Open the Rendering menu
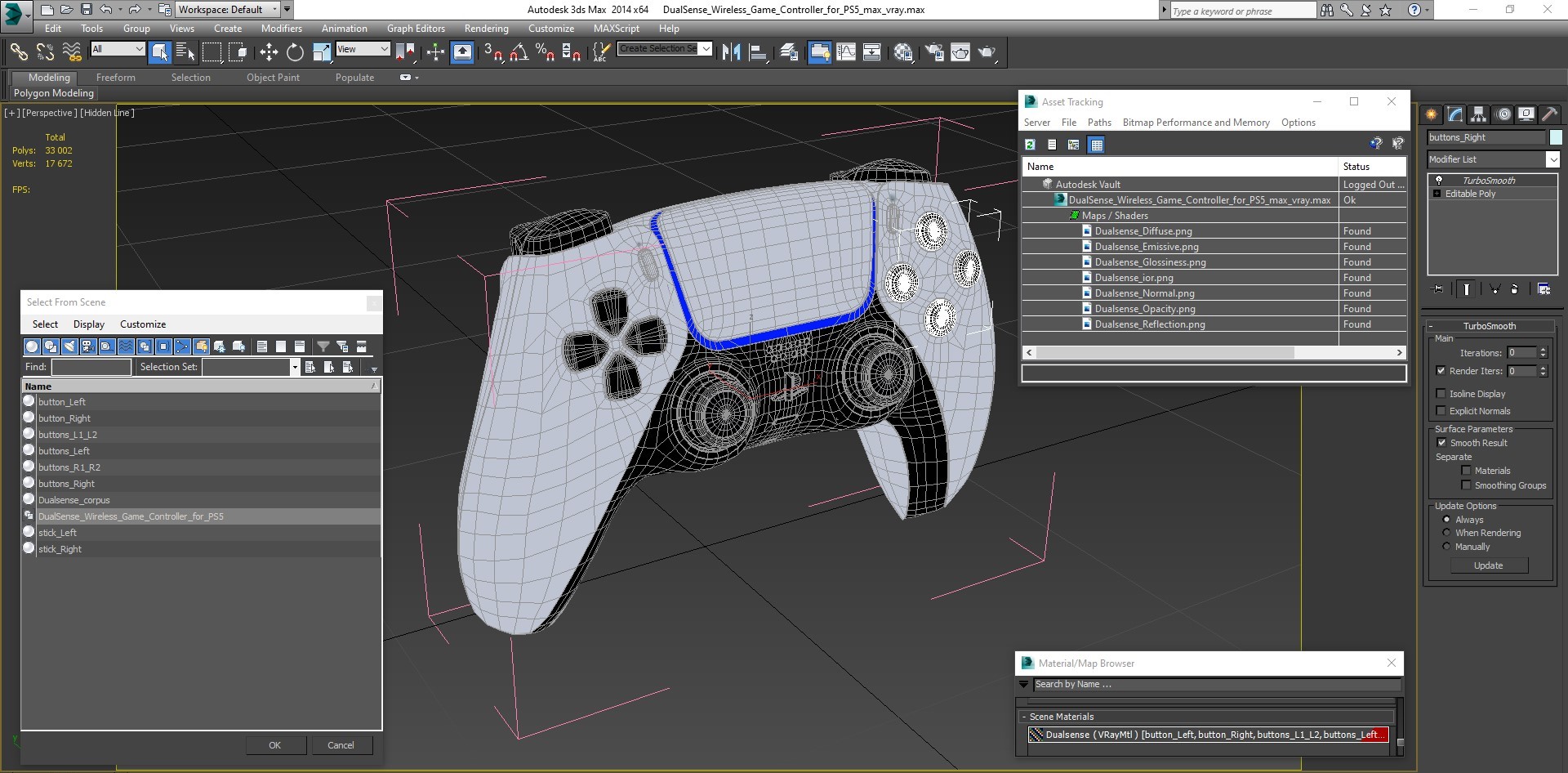 486,29
